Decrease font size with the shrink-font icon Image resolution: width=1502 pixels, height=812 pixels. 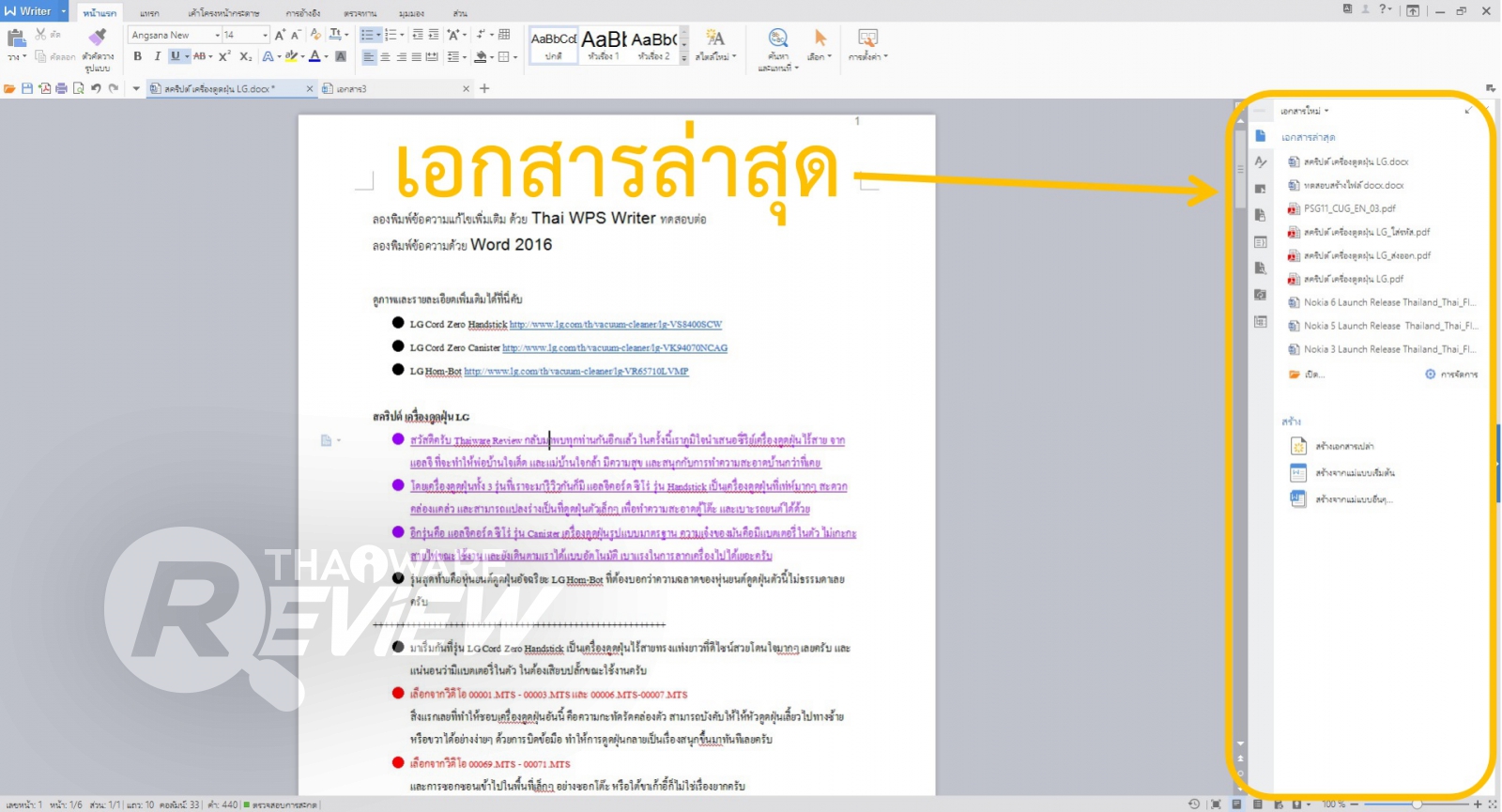[296, 35]
